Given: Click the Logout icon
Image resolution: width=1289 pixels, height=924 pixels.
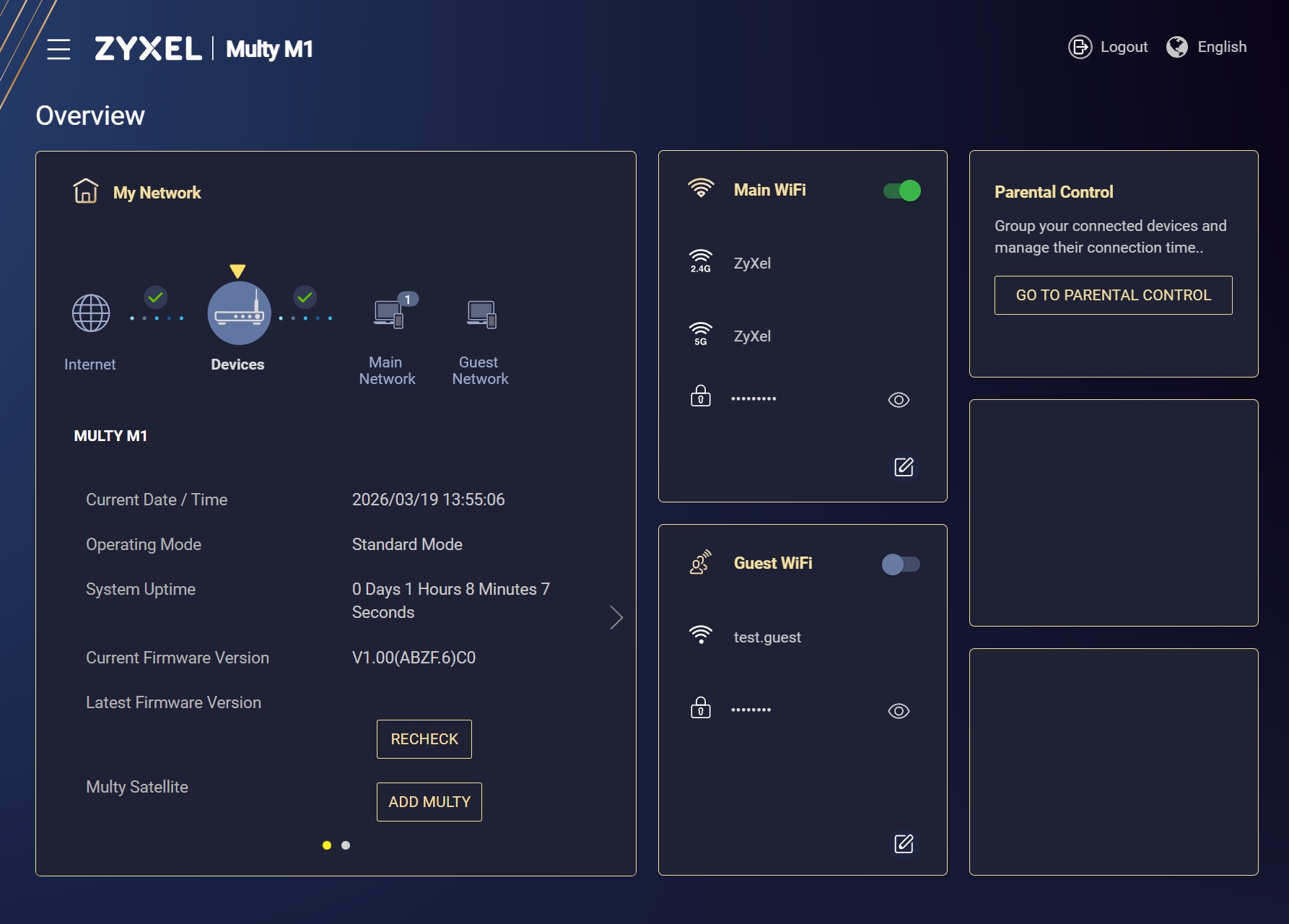Looking at the screenshot, I should click(x=1080, y=47).
